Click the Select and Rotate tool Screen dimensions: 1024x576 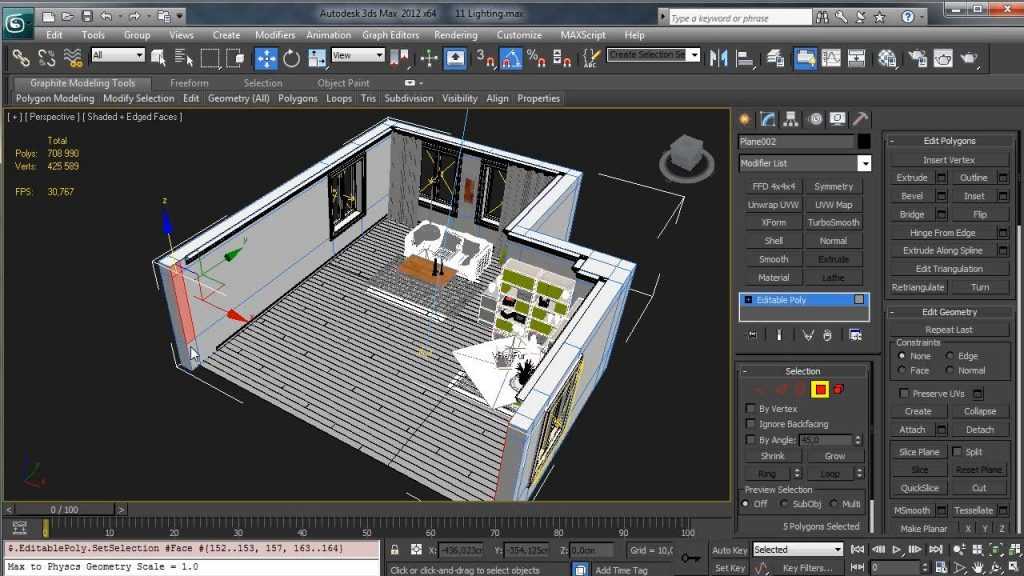pyautogui.click(x=291, y=58)
